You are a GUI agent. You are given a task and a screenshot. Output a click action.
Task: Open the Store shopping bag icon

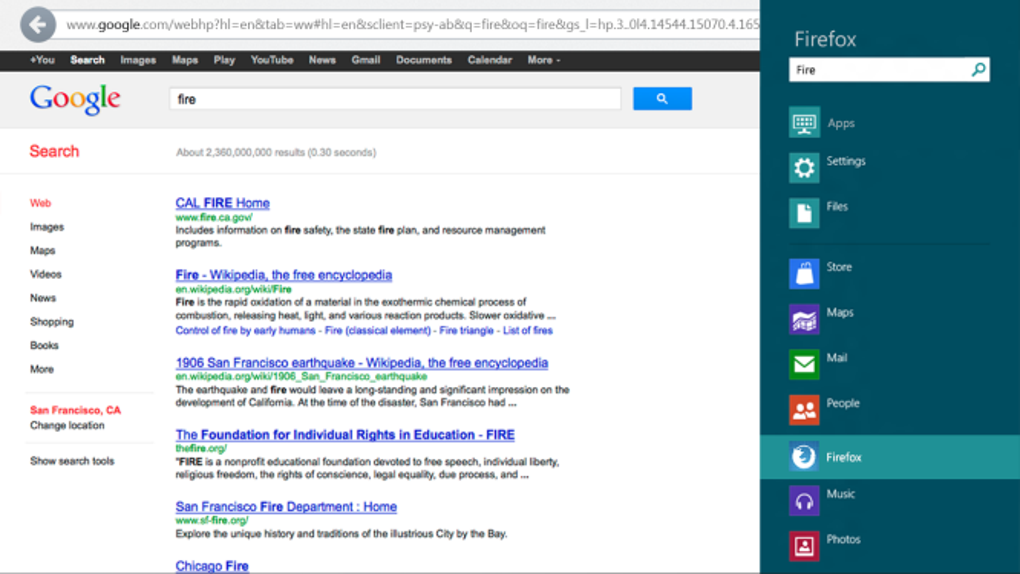click(804, 273)
